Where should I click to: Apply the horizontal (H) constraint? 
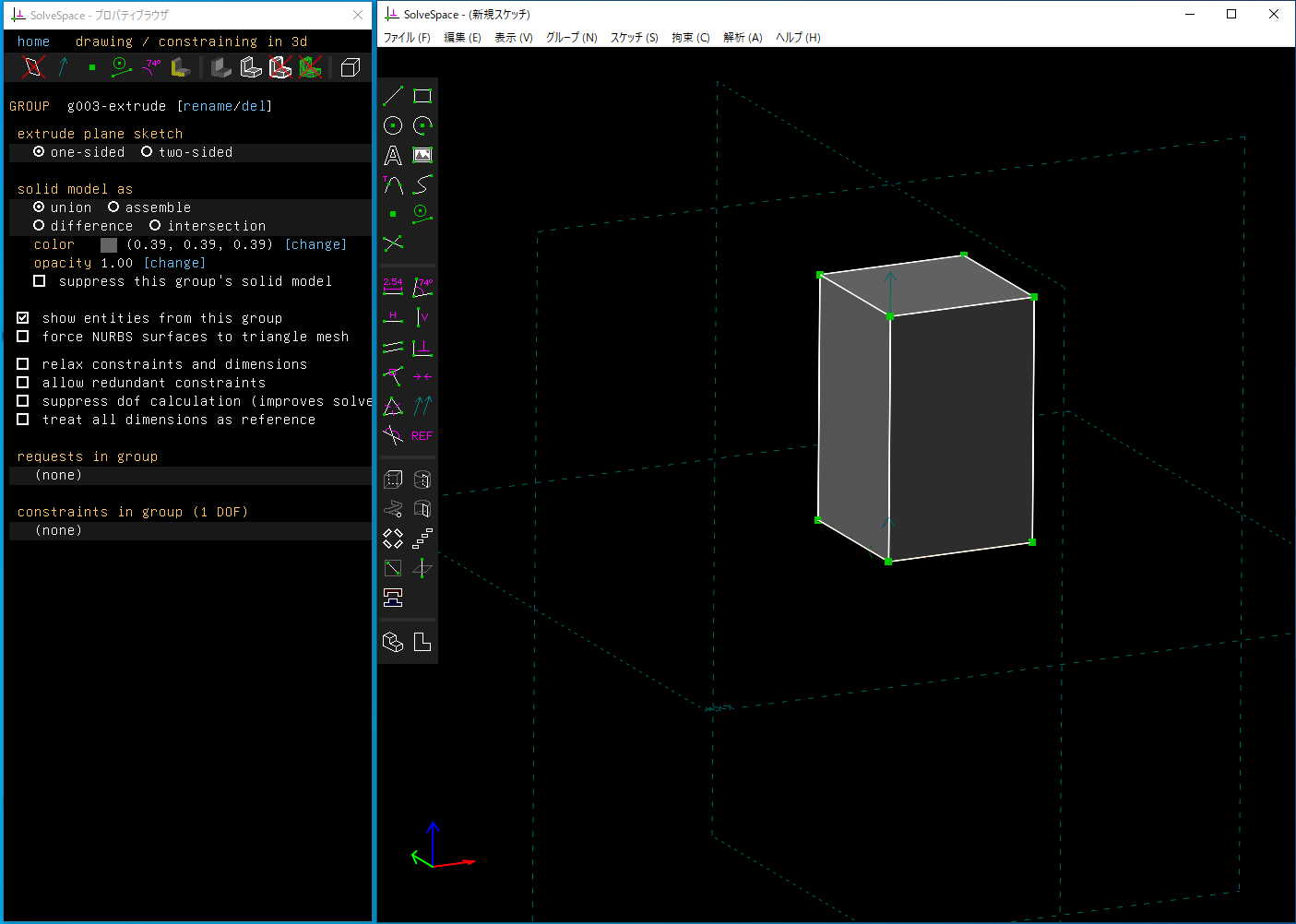click(393, 317)
